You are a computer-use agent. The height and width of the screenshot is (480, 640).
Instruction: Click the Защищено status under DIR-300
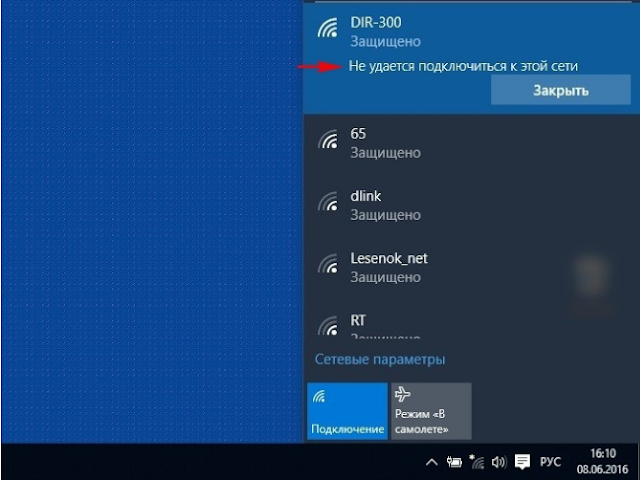[x=385, y=42]
